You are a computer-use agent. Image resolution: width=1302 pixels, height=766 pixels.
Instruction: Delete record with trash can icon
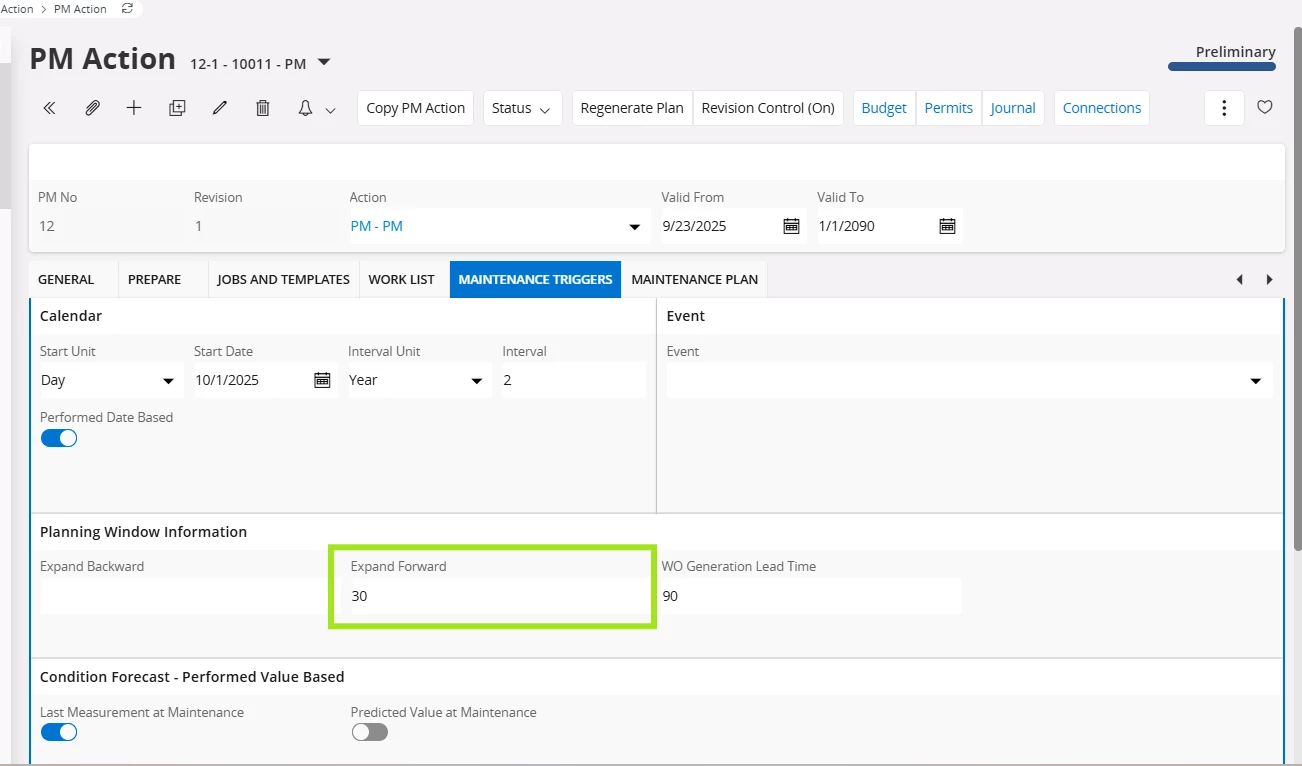263,108
